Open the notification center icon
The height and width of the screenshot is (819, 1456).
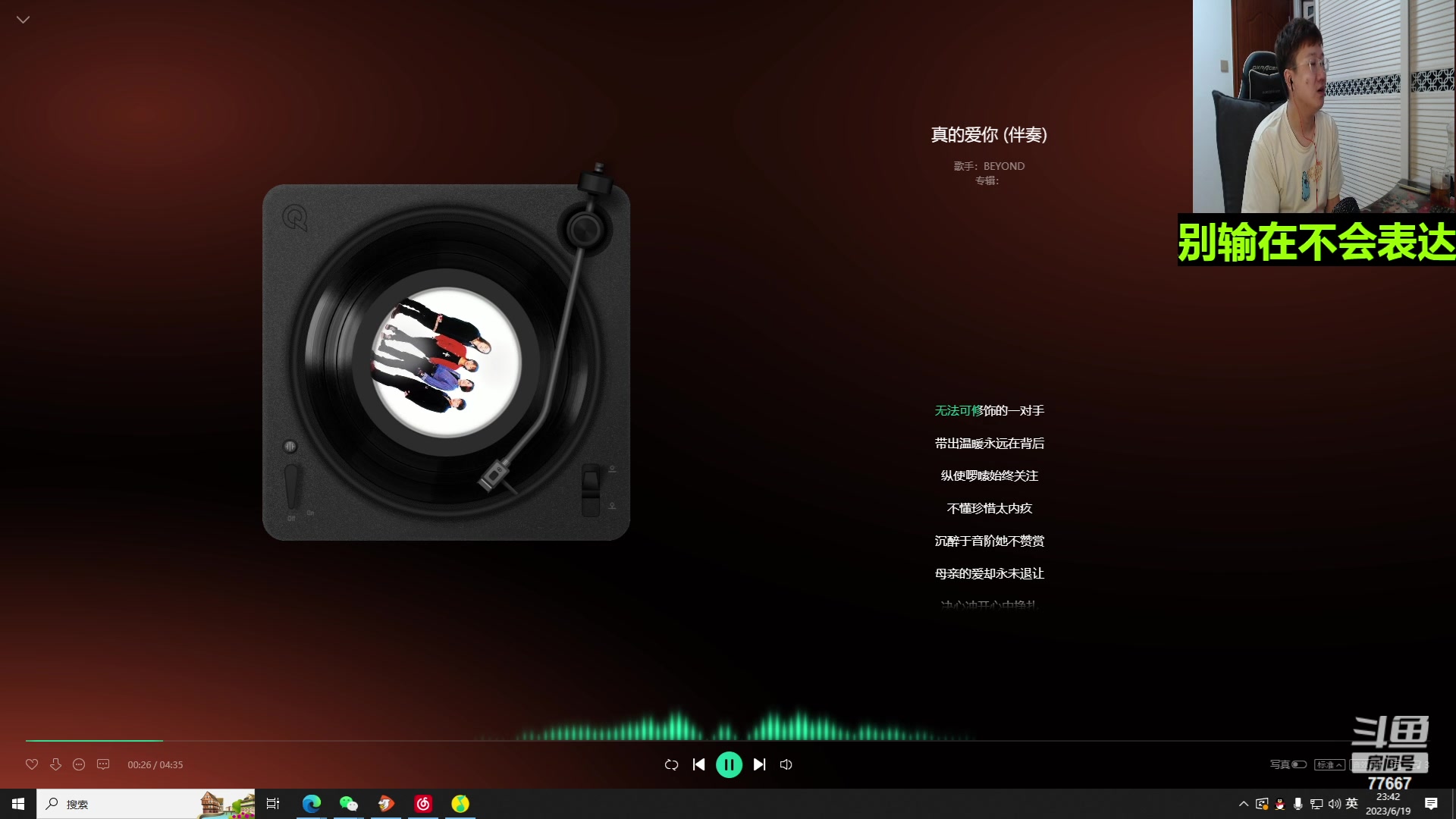pos(1431,804)
